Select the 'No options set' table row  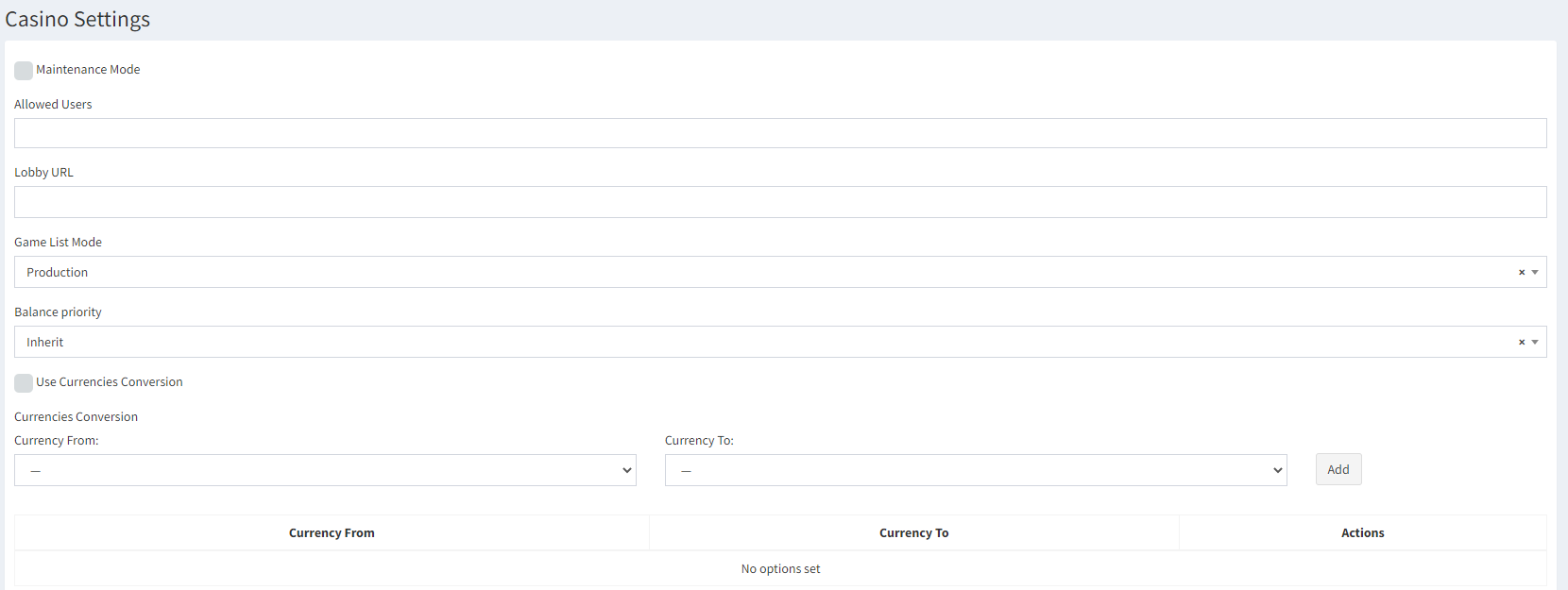click(780, 569)
